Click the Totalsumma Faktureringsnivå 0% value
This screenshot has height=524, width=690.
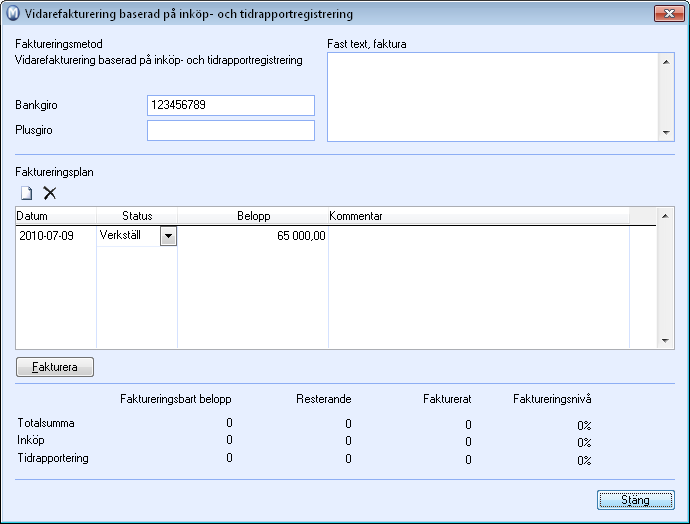point(584,425)
